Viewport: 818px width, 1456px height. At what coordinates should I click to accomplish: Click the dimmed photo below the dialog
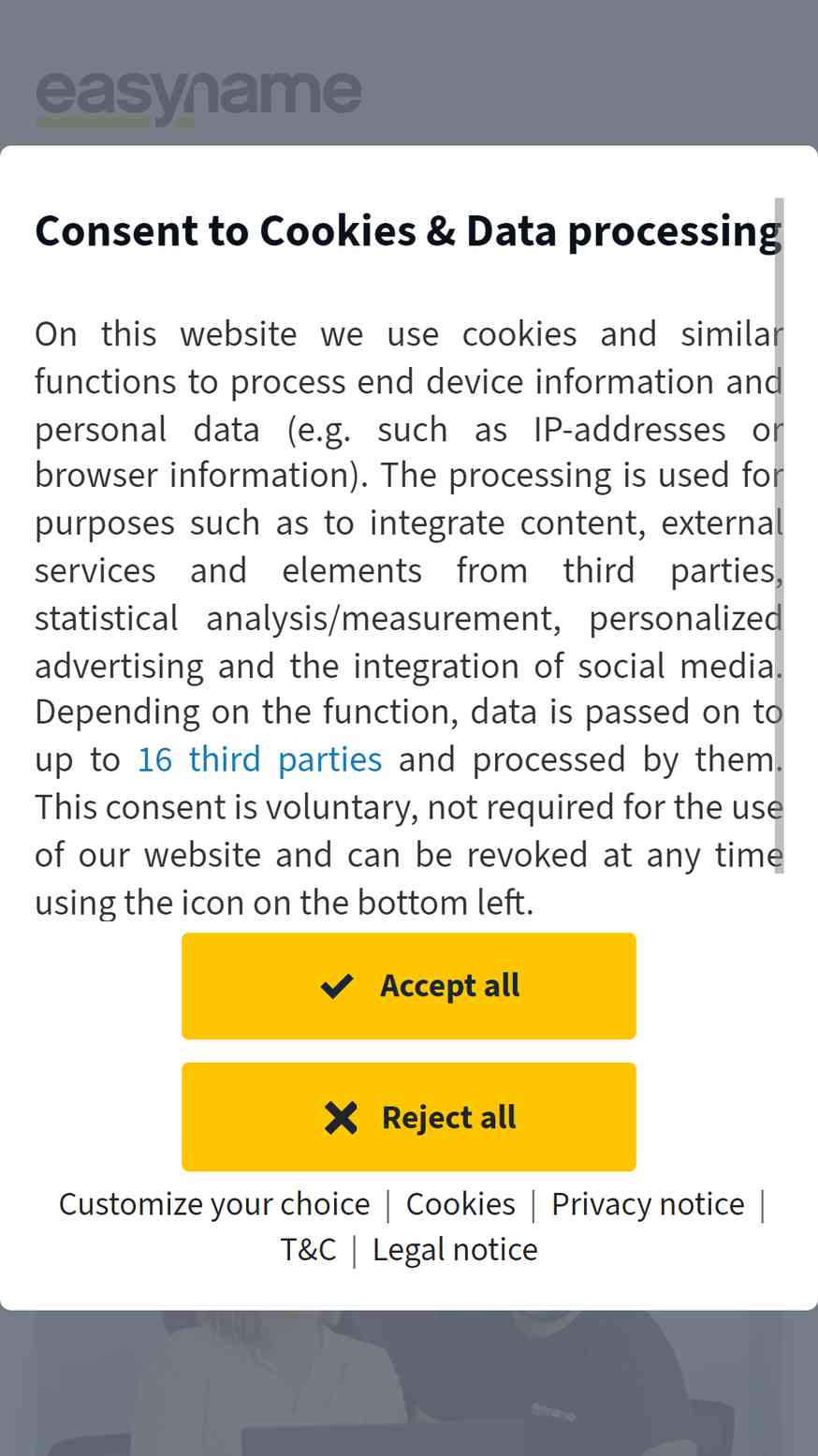409,1382
